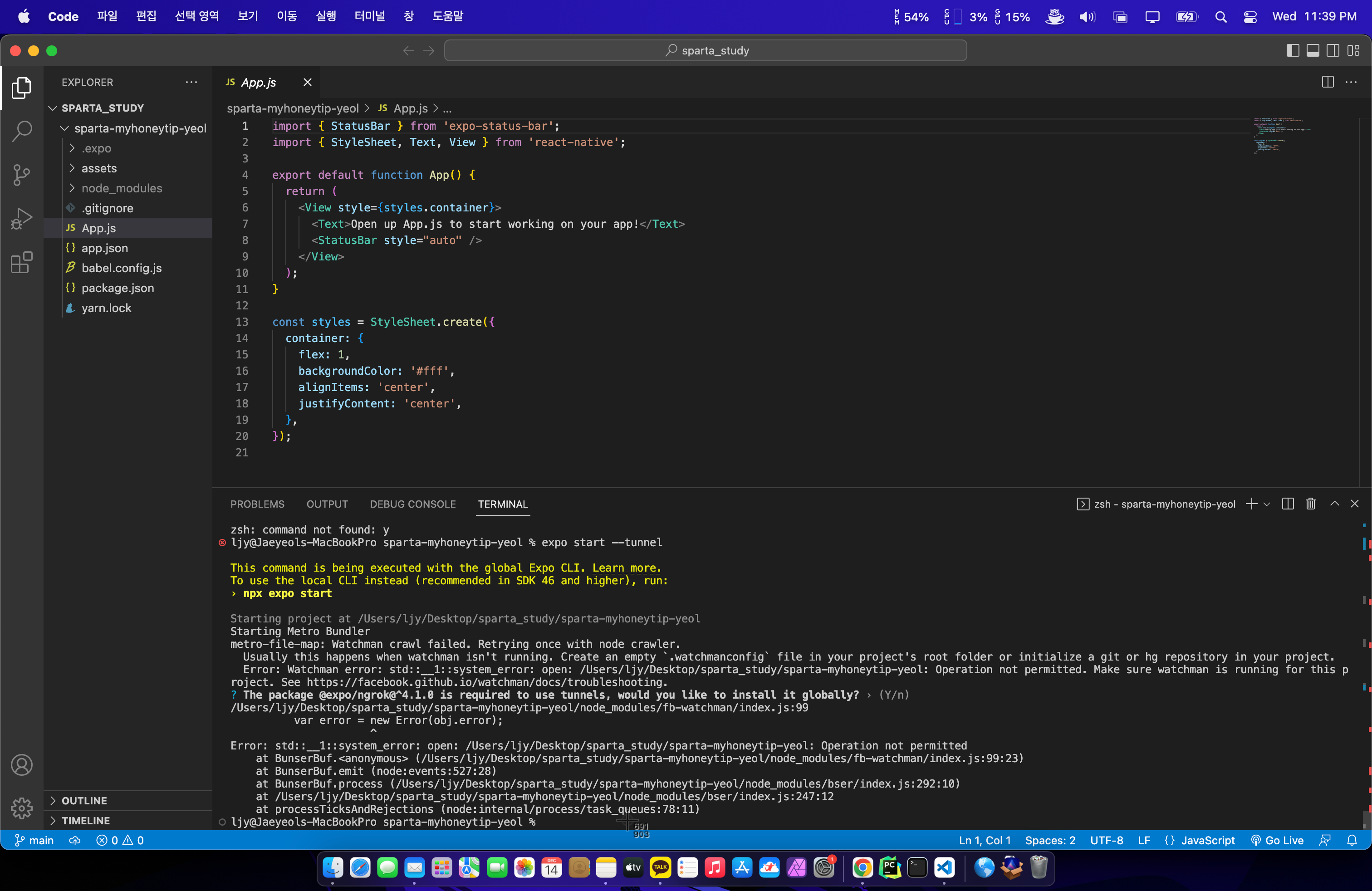Screen dimensions: 1372x891
Task: Click Explorer views and more actions ellipsis
Action: [x=191, y=83]
